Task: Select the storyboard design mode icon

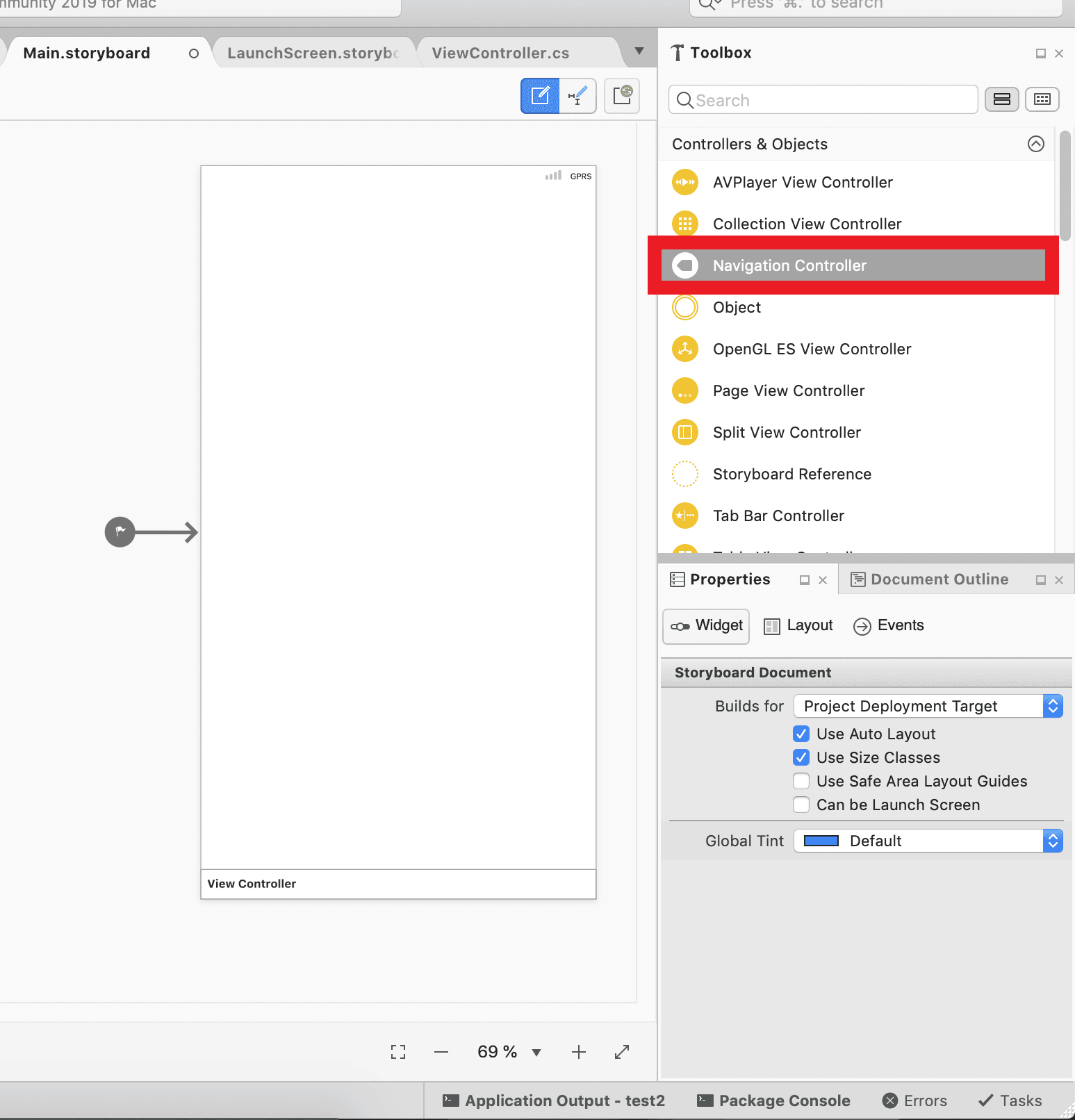Action: tap(540, 96)
